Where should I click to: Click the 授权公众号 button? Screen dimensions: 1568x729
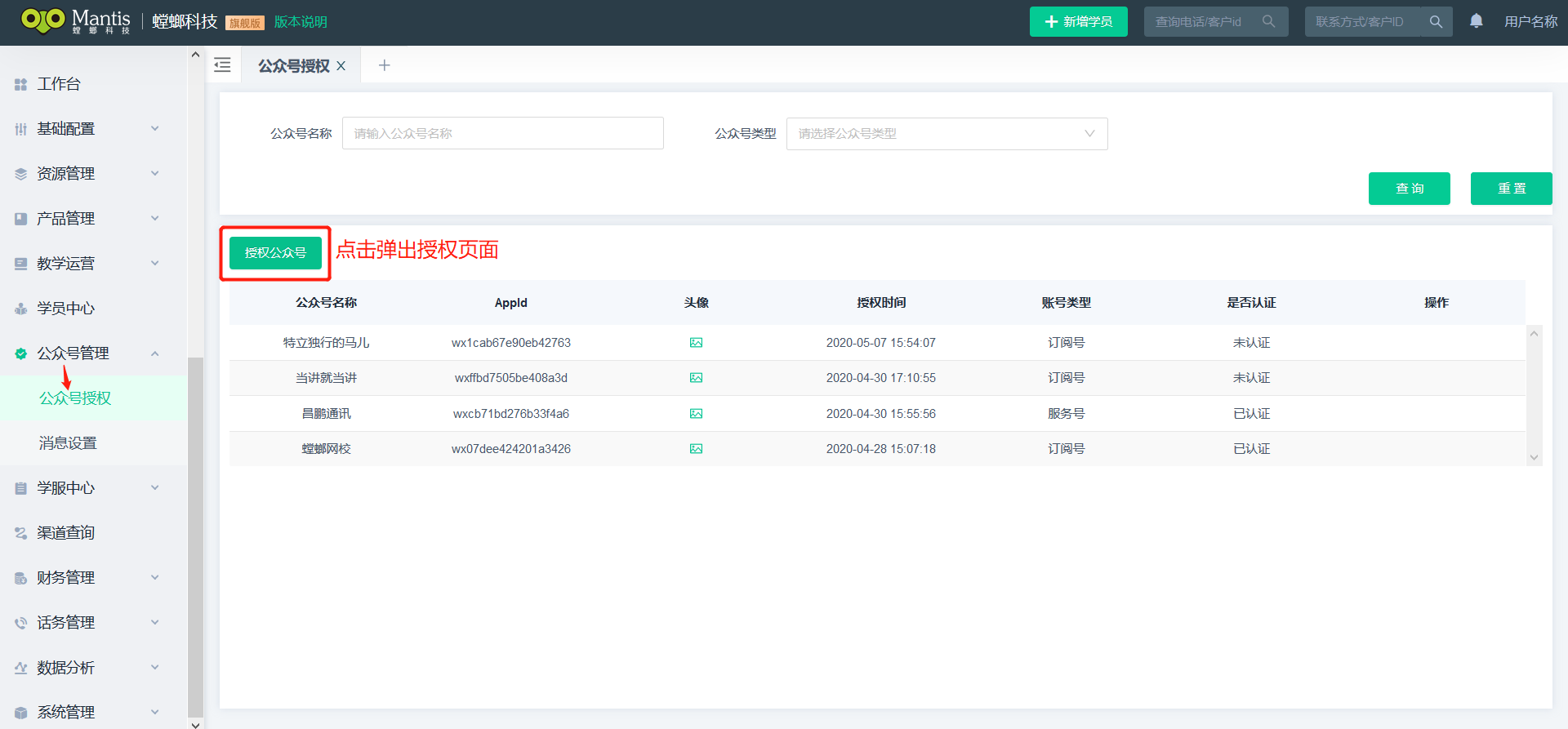pos(275,253)
